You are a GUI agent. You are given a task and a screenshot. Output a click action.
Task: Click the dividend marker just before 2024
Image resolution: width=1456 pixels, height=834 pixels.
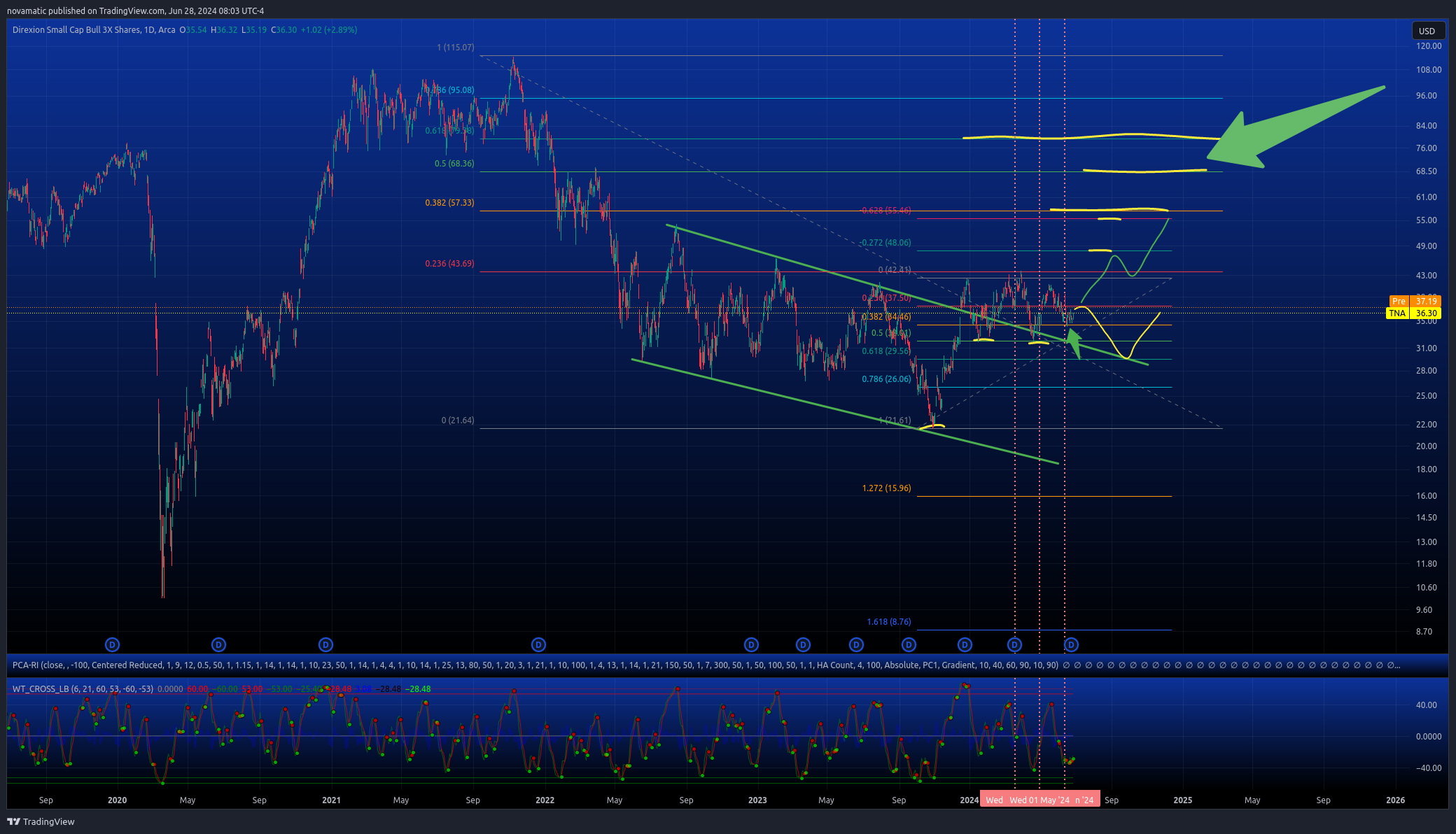pos(965,644)
